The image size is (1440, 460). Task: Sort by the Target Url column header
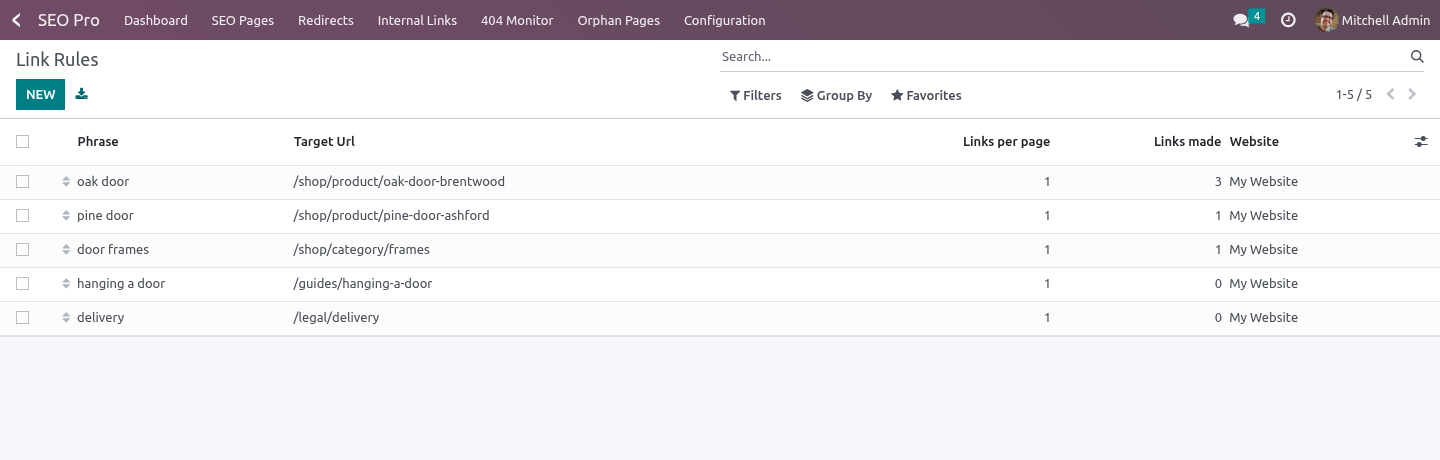(x=324, y=142)
